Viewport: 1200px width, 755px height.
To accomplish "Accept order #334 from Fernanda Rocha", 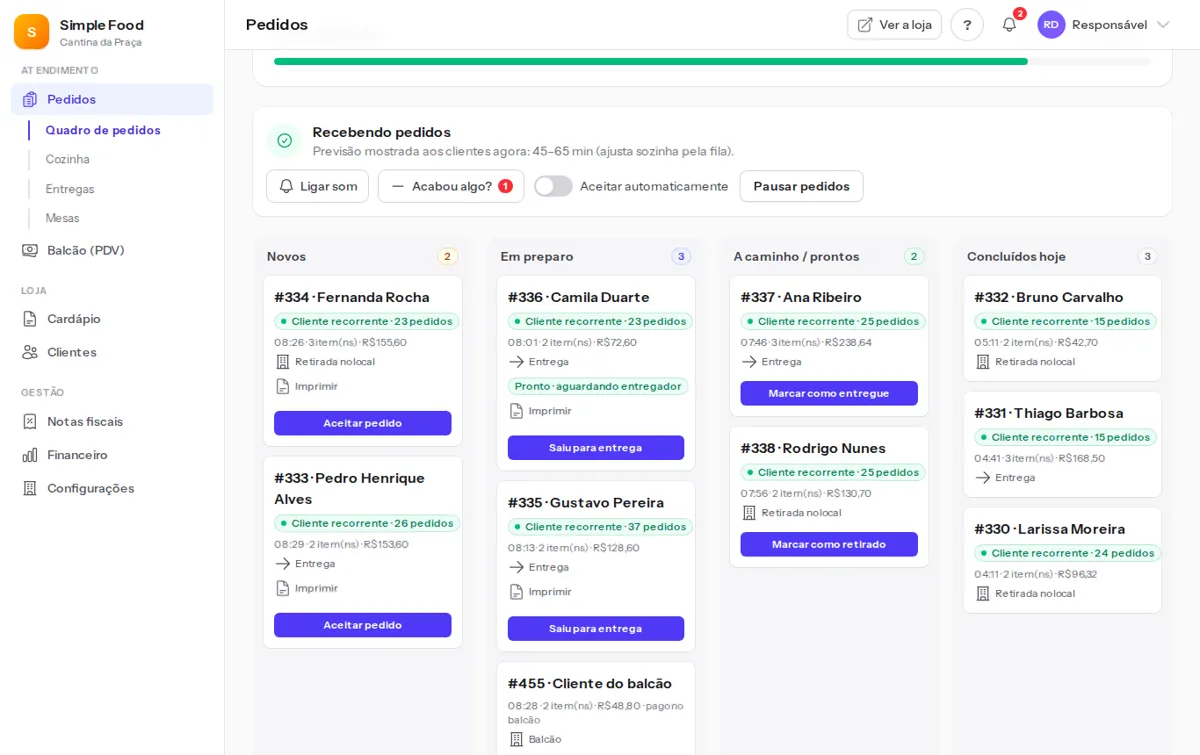I will pos(363,423).
